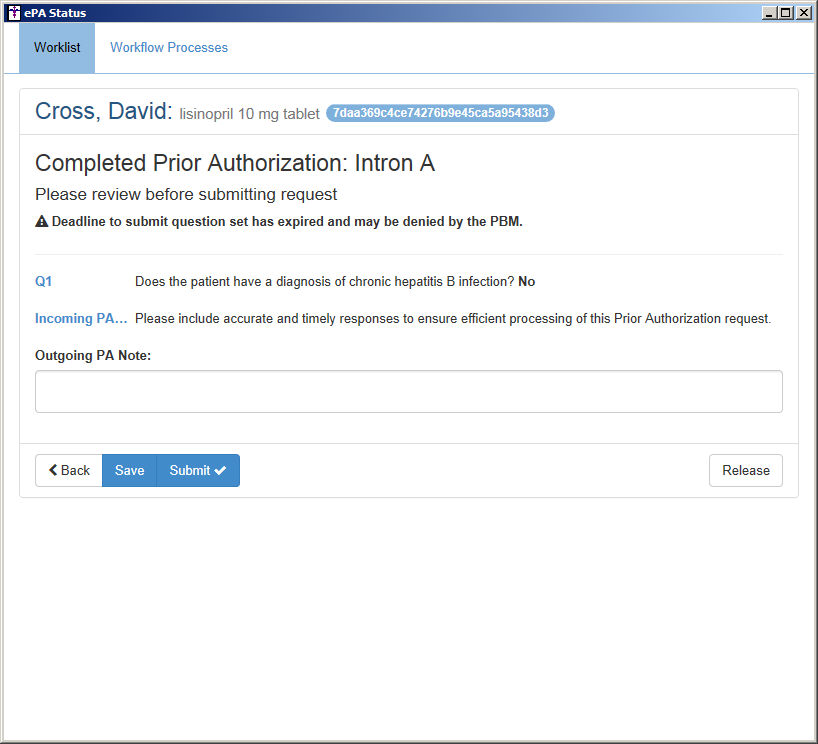Close the ePA Status window
The width and height of the screenshot is (818, 744).
click(803, 13)
